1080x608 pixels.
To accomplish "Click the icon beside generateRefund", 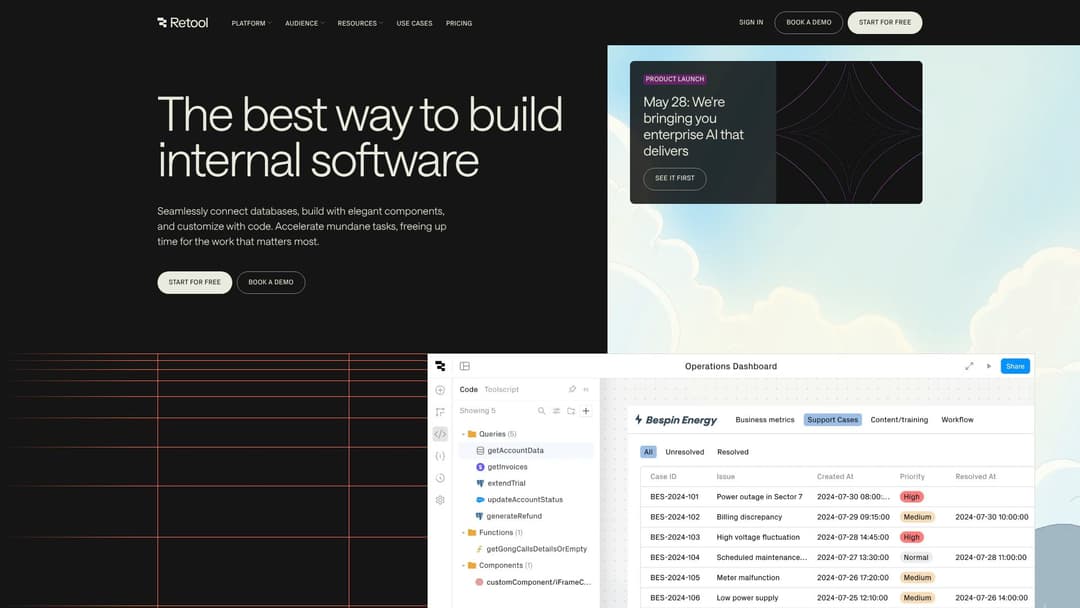I will pyautogui.click(x=480, y=516).
